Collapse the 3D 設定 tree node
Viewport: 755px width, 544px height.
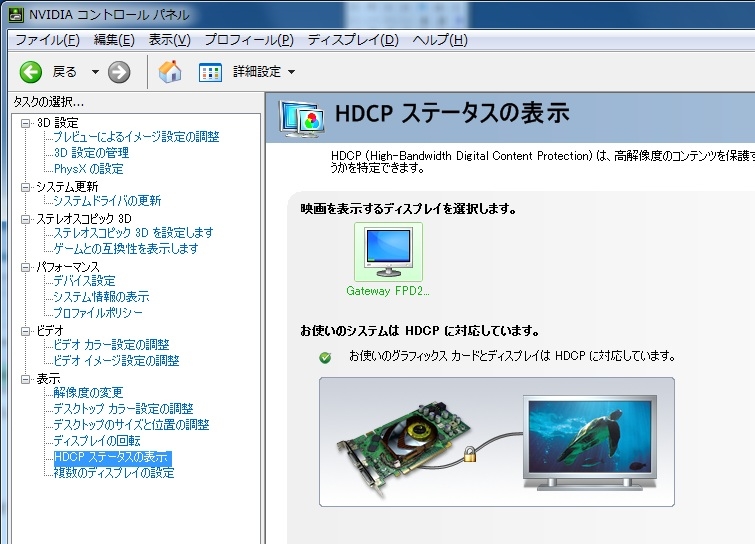tap(25, 123)
